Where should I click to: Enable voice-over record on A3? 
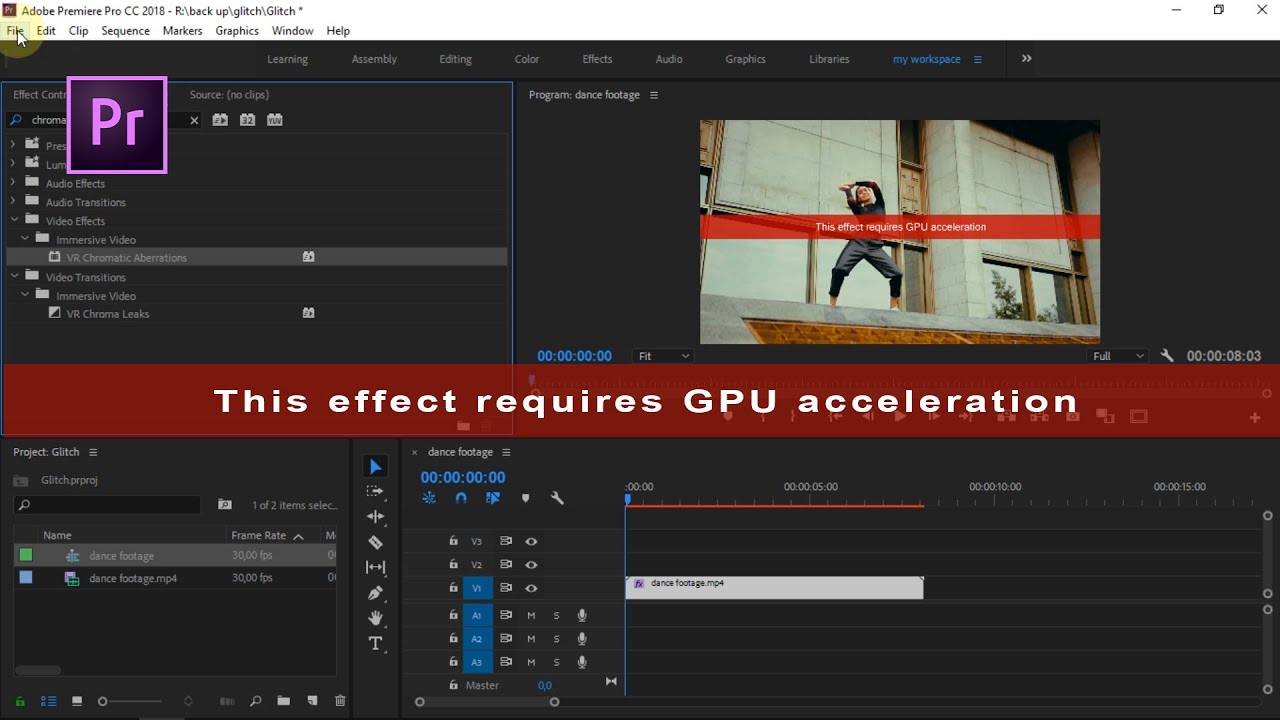(x=582, y=662)
